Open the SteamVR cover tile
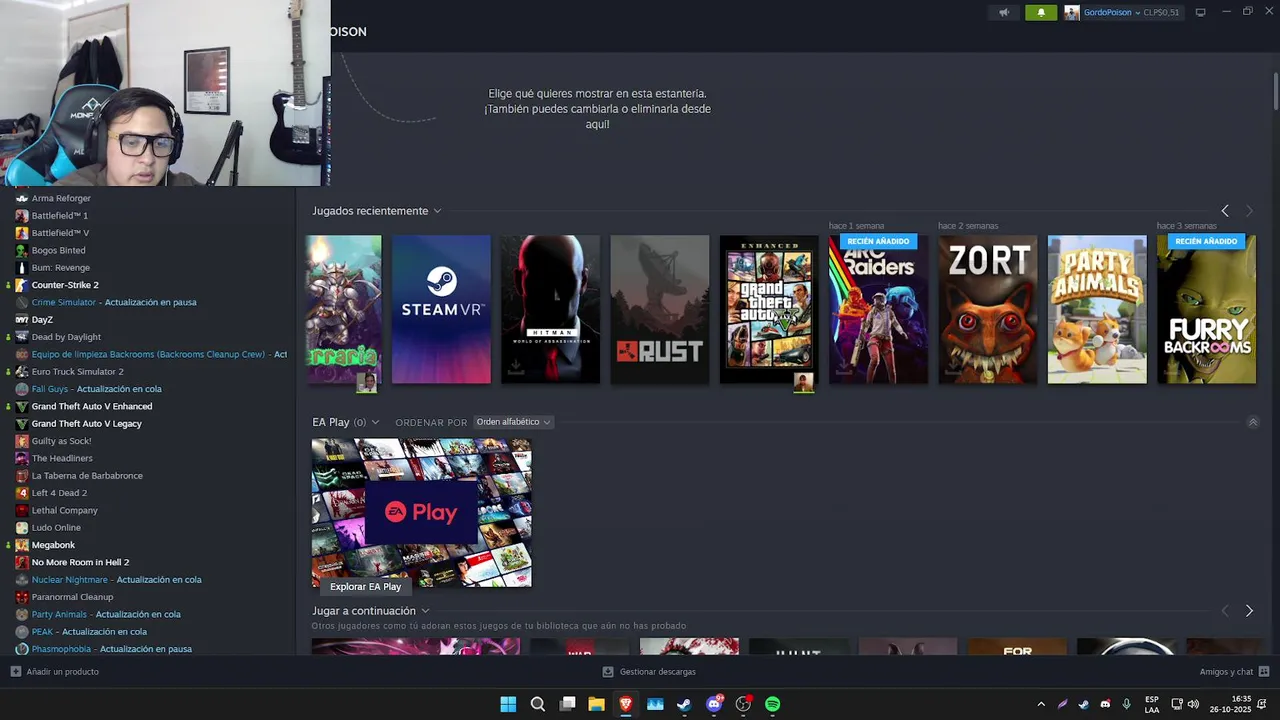The image size is (1280, 720). [441, 309]
